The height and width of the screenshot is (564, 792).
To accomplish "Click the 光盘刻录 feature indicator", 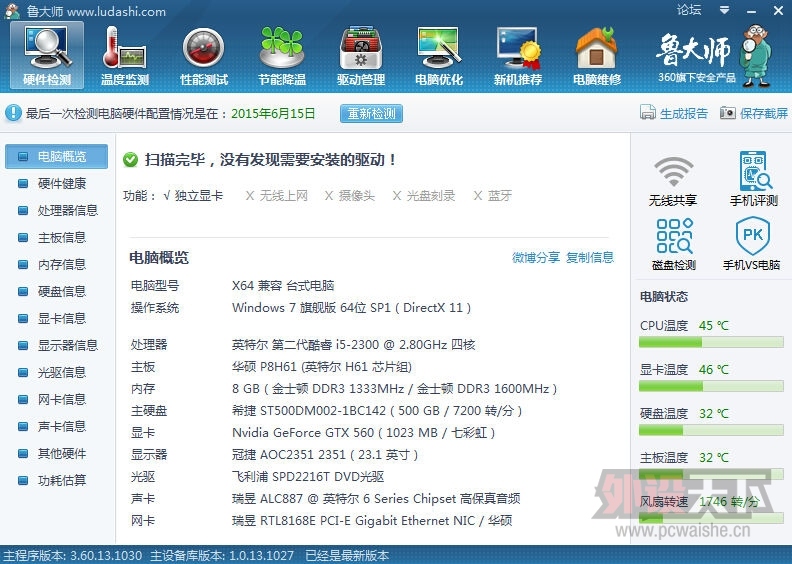I will click(424, 195).
